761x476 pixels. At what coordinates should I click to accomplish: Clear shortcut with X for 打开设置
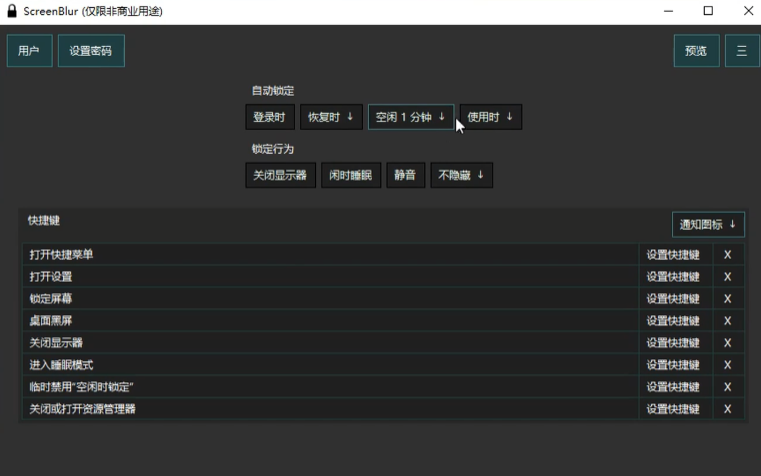[x=727, y=277]
